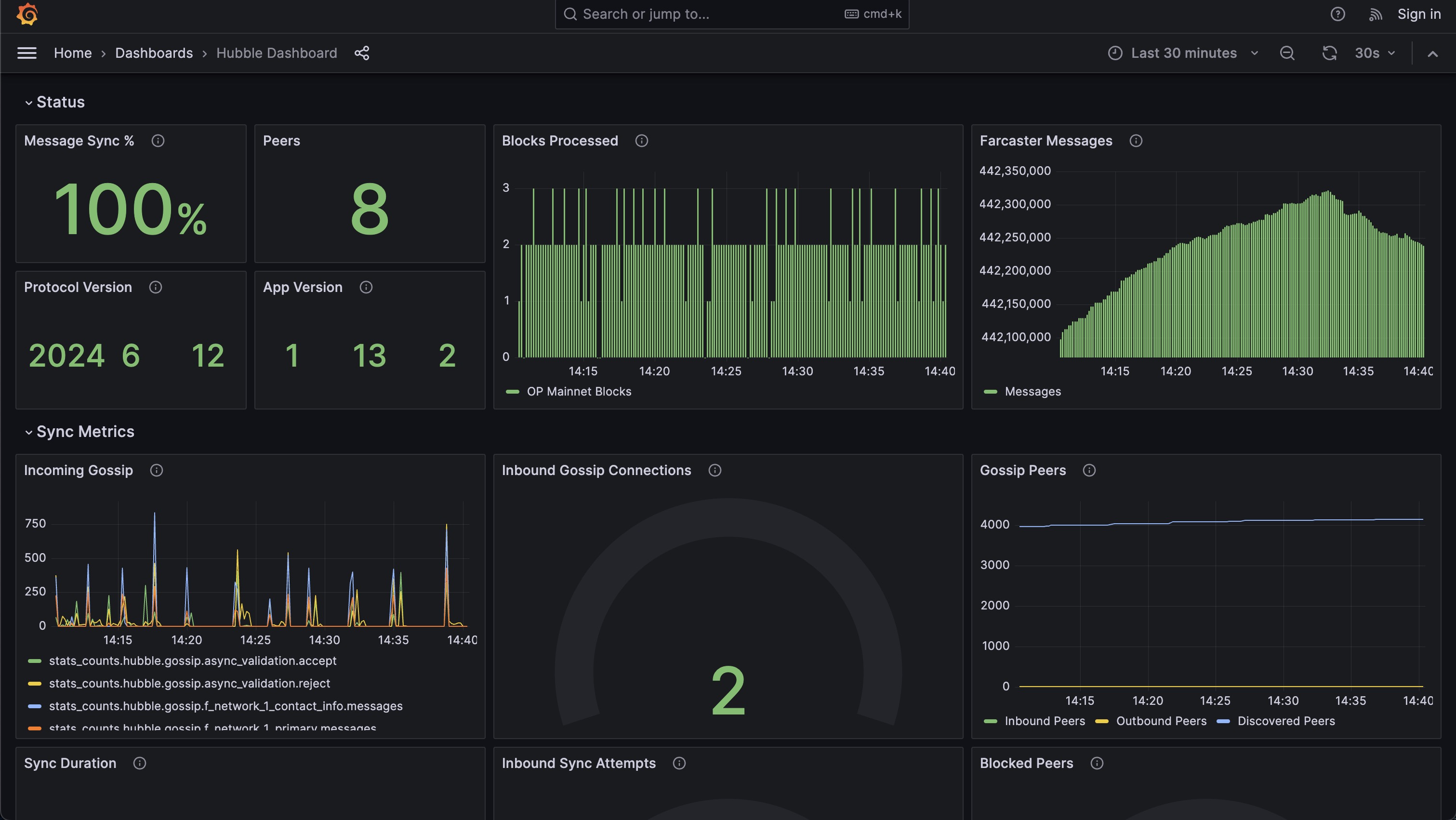
Task: Click info icon next to Blocked Peers
Action: [1097, 763]
